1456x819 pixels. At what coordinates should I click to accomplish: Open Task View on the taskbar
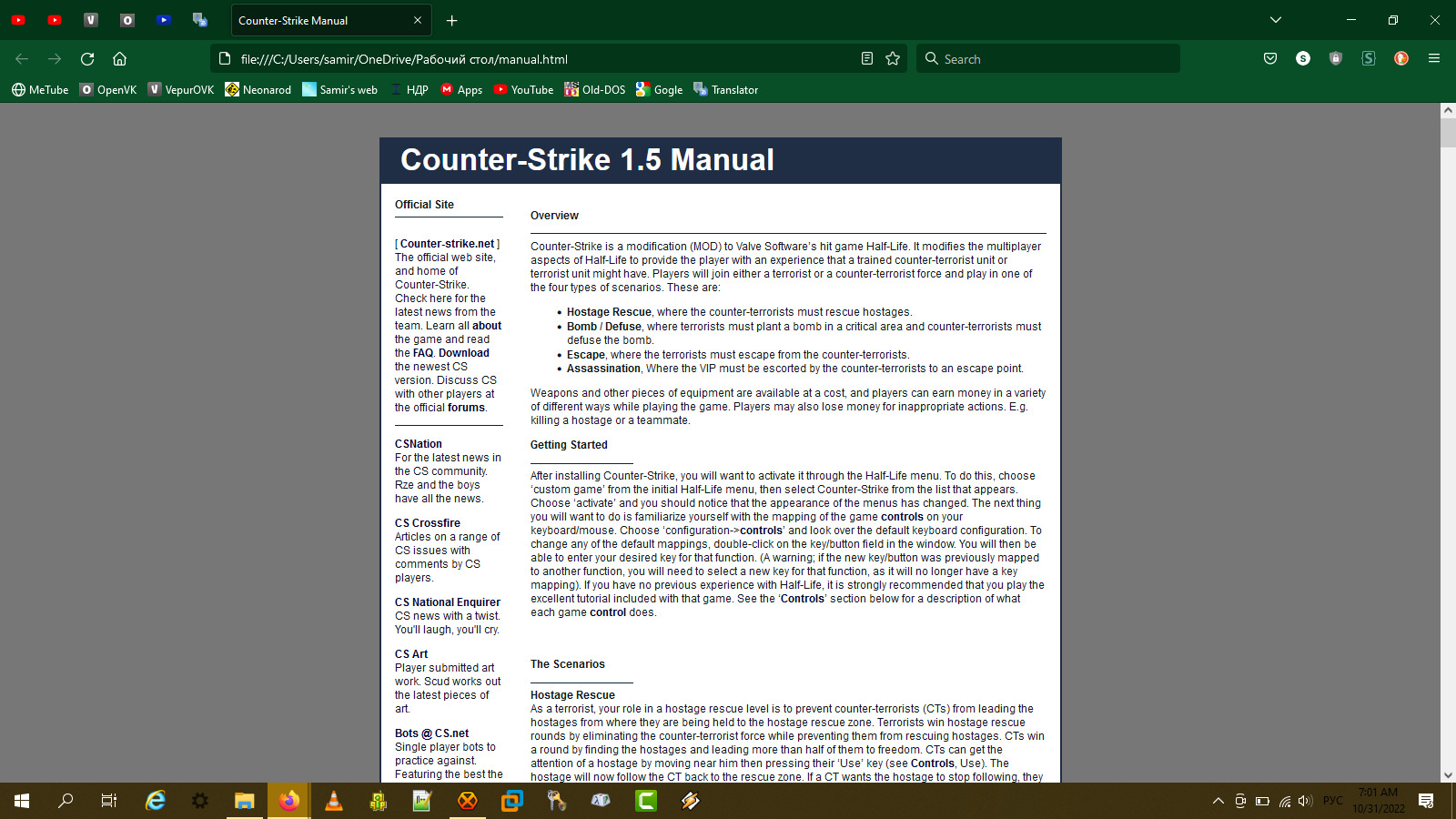(x=109, y=801)
